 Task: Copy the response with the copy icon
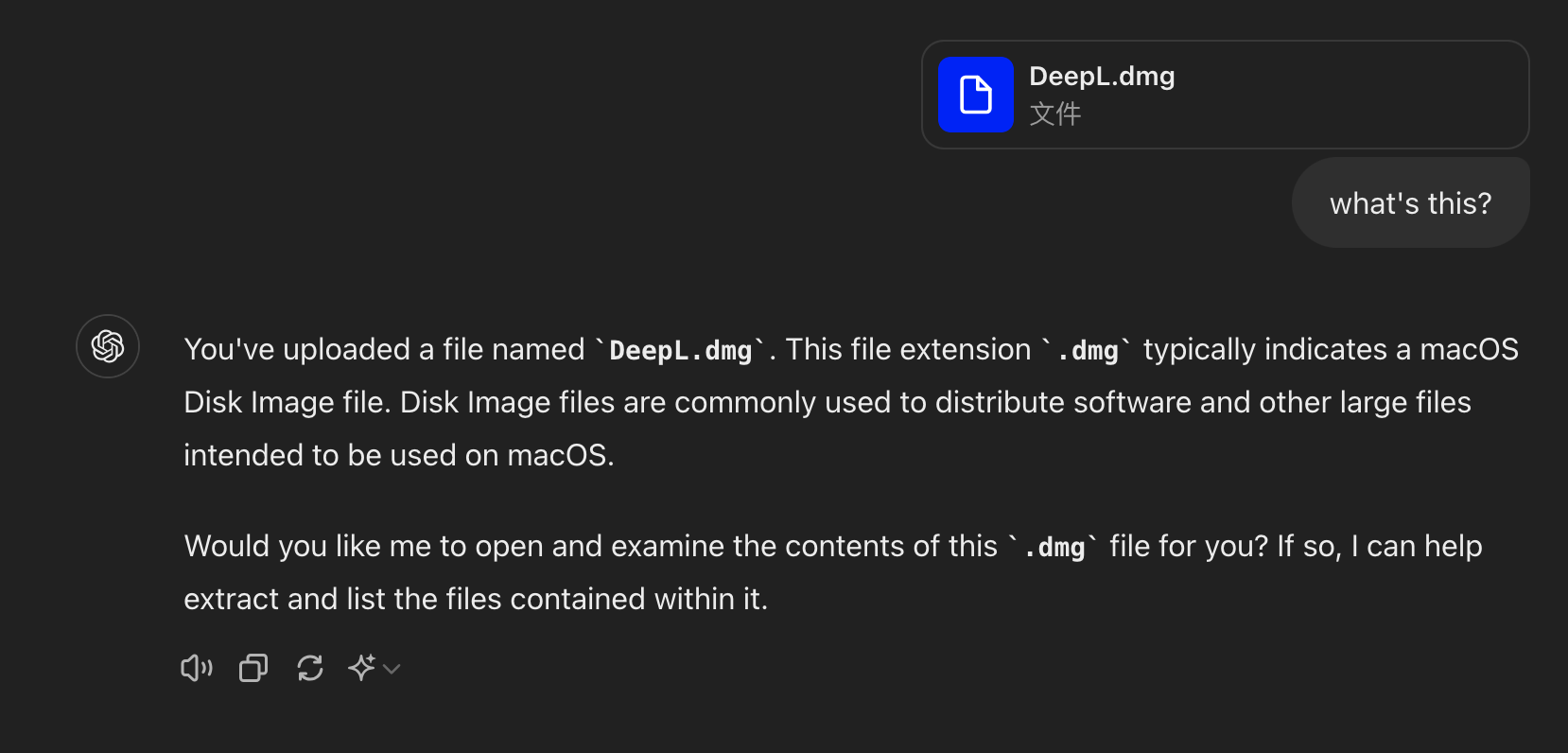tap(253, 669)
